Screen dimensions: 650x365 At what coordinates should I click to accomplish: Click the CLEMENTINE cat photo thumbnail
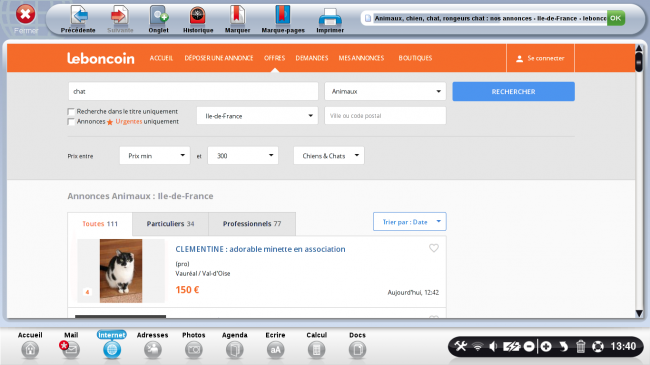click(x=121, y=271)
